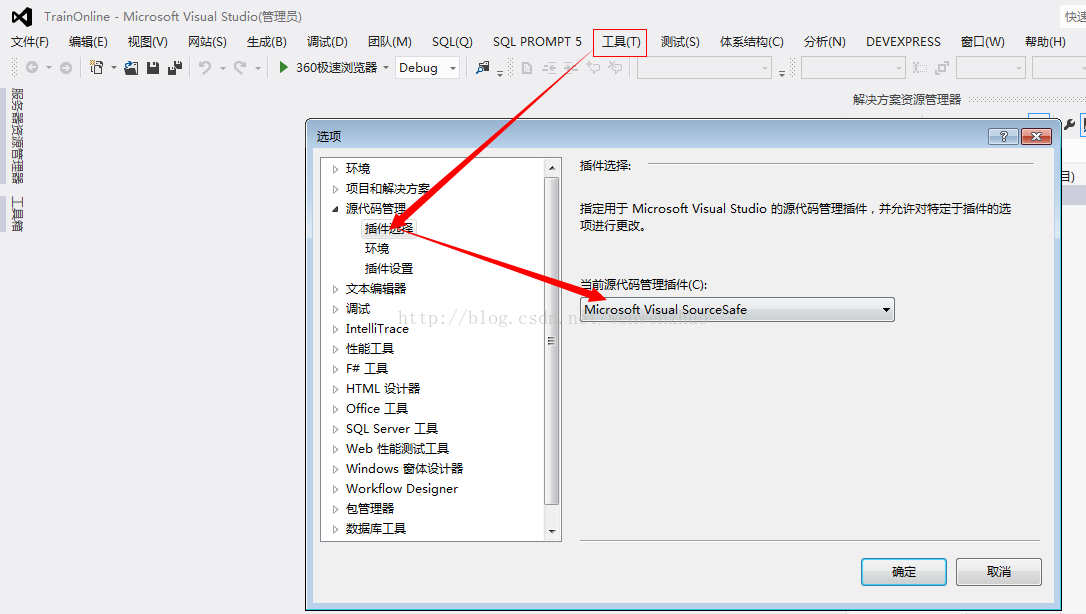Viewport: 1086px width, 614px height.
Task: Open the 工具箱 side tab
Action: coord(17,214)
